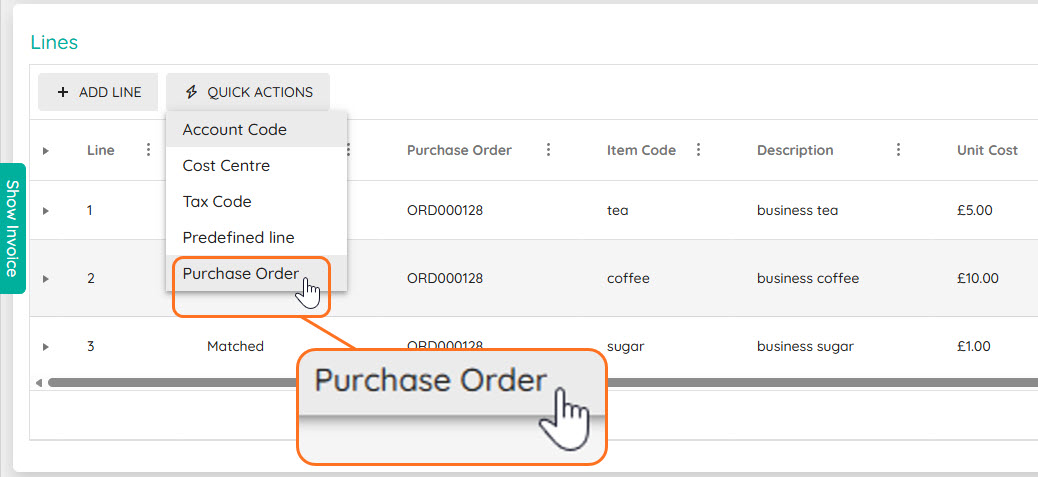1038x477 pixels.
Task: Click the tea item code cell
Action: (x=618, y=210)
